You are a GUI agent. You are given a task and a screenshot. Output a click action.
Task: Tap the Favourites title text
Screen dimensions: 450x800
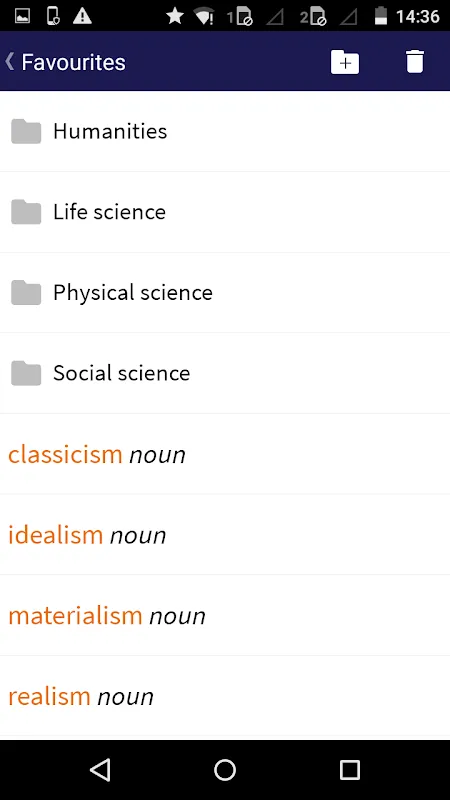73,62
